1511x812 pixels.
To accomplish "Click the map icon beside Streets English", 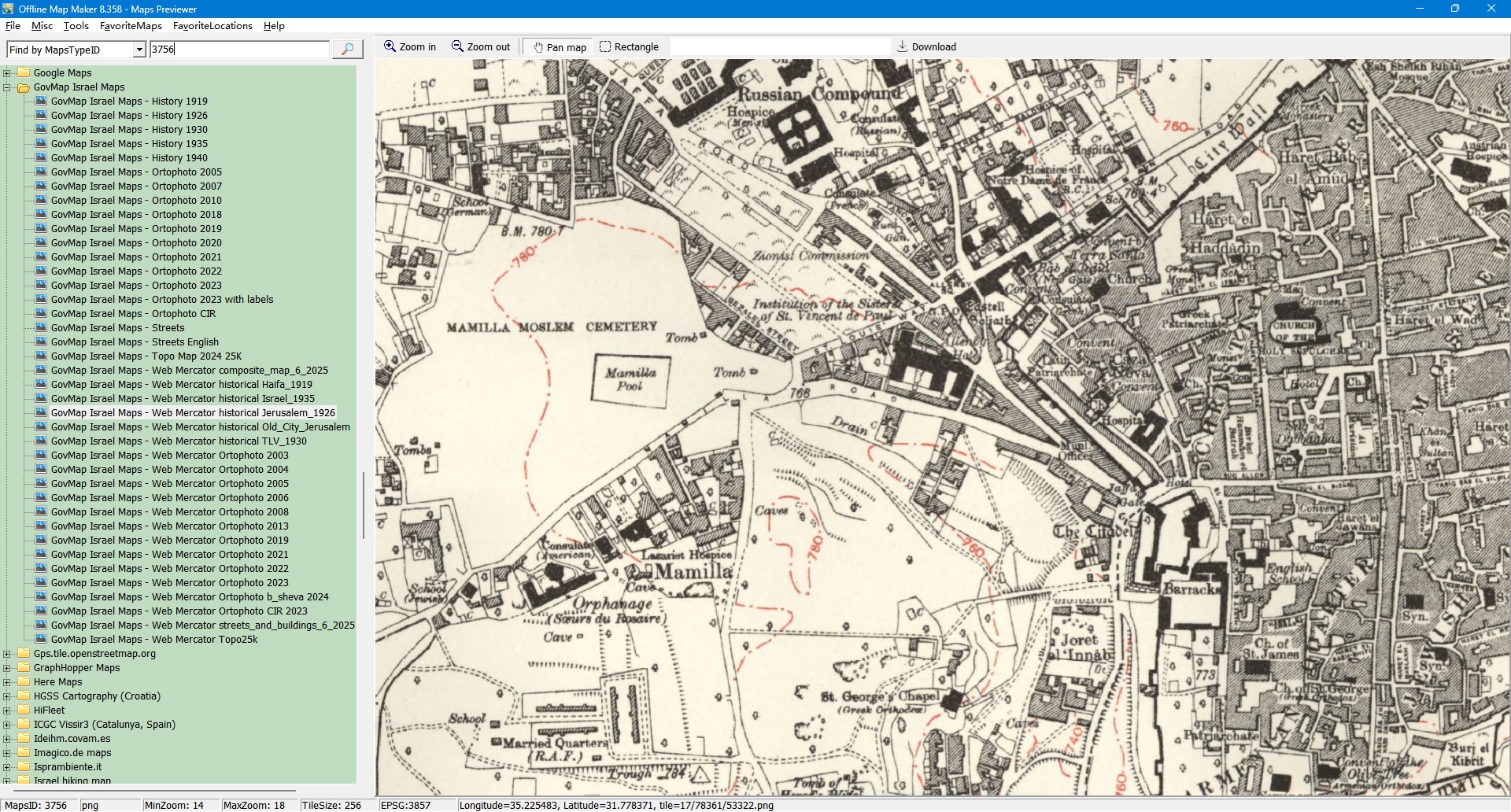I will (41, 342).
